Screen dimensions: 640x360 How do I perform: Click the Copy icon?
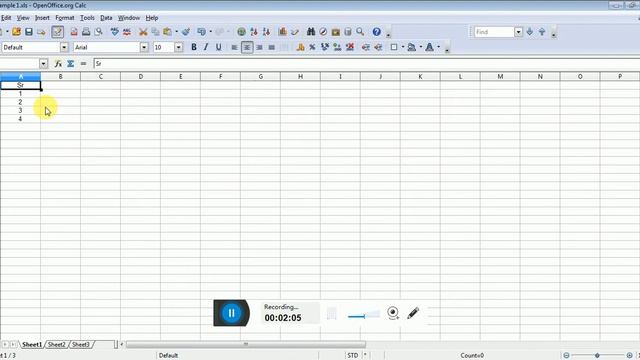click(155, 32)
